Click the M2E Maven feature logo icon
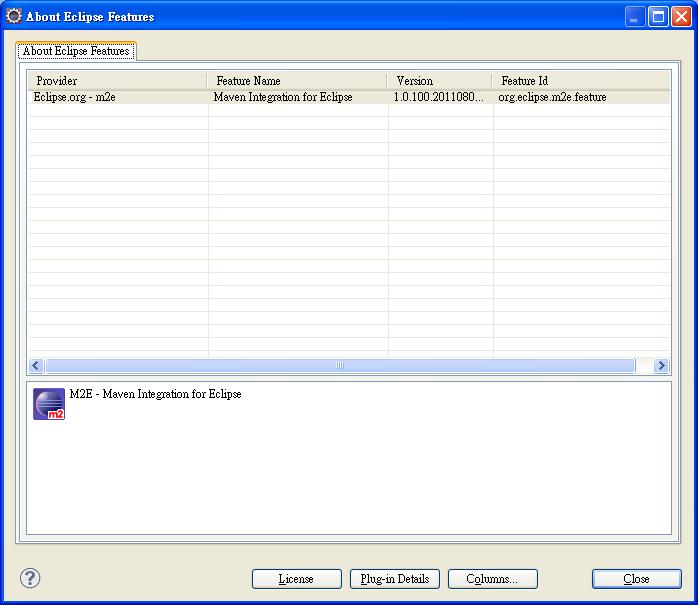698x605 pixels. (49, 404)
